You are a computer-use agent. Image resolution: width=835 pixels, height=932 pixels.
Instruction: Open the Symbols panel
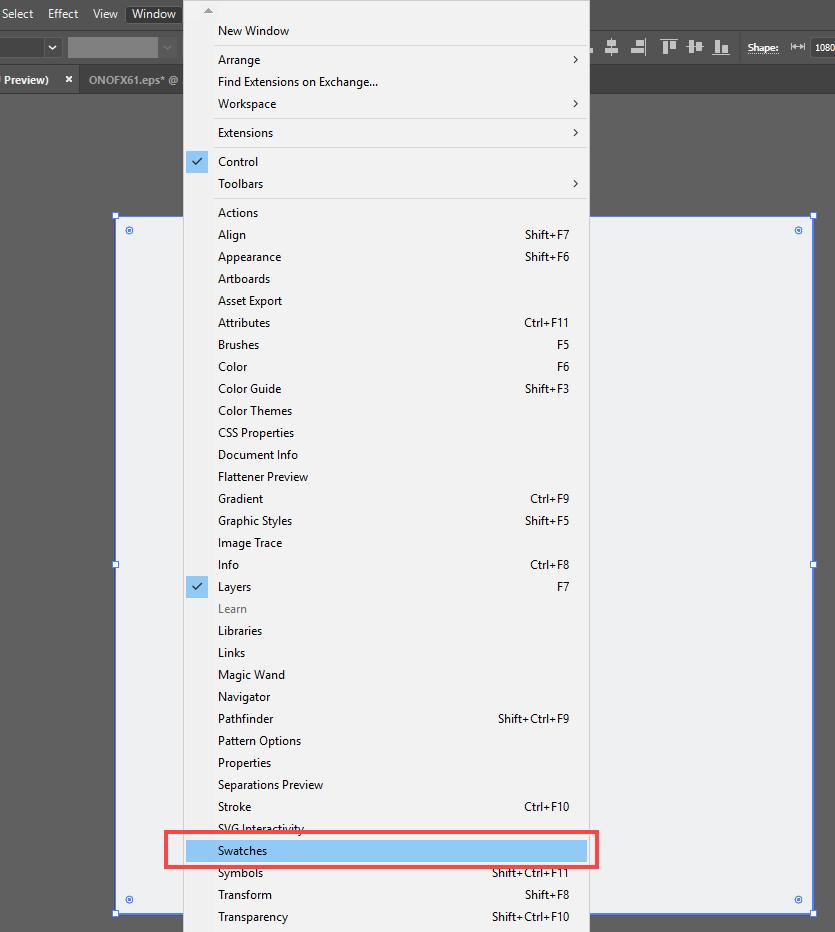pyautogui.click(x=386, y=873)
